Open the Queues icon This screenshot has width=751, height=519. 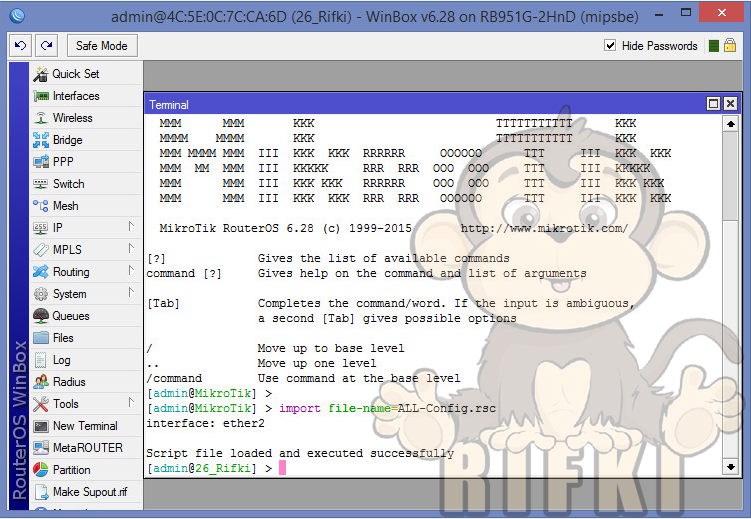41,316
